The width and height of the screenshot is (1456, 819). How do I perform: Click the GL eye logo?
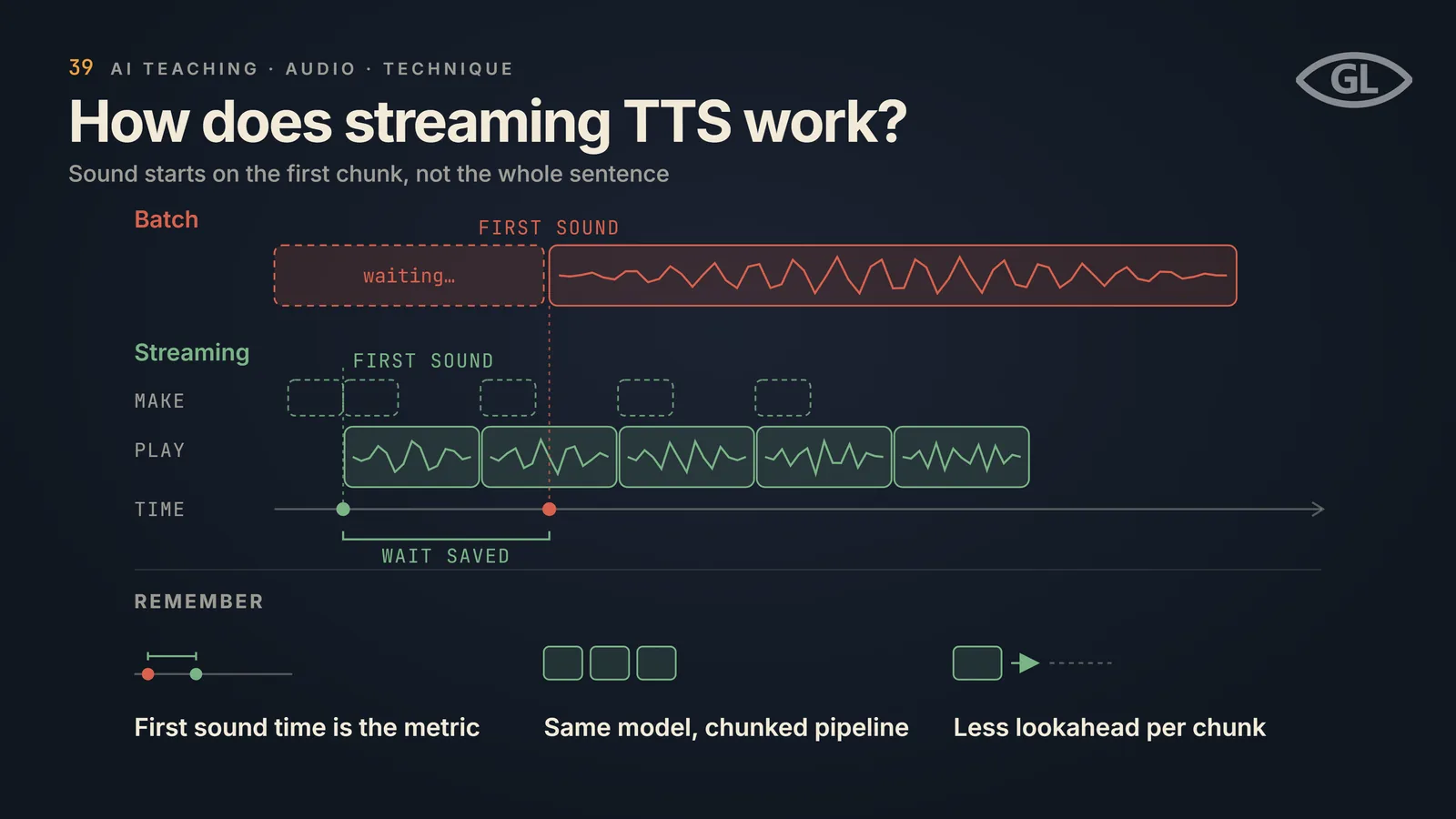click(x=1354, y=79)
